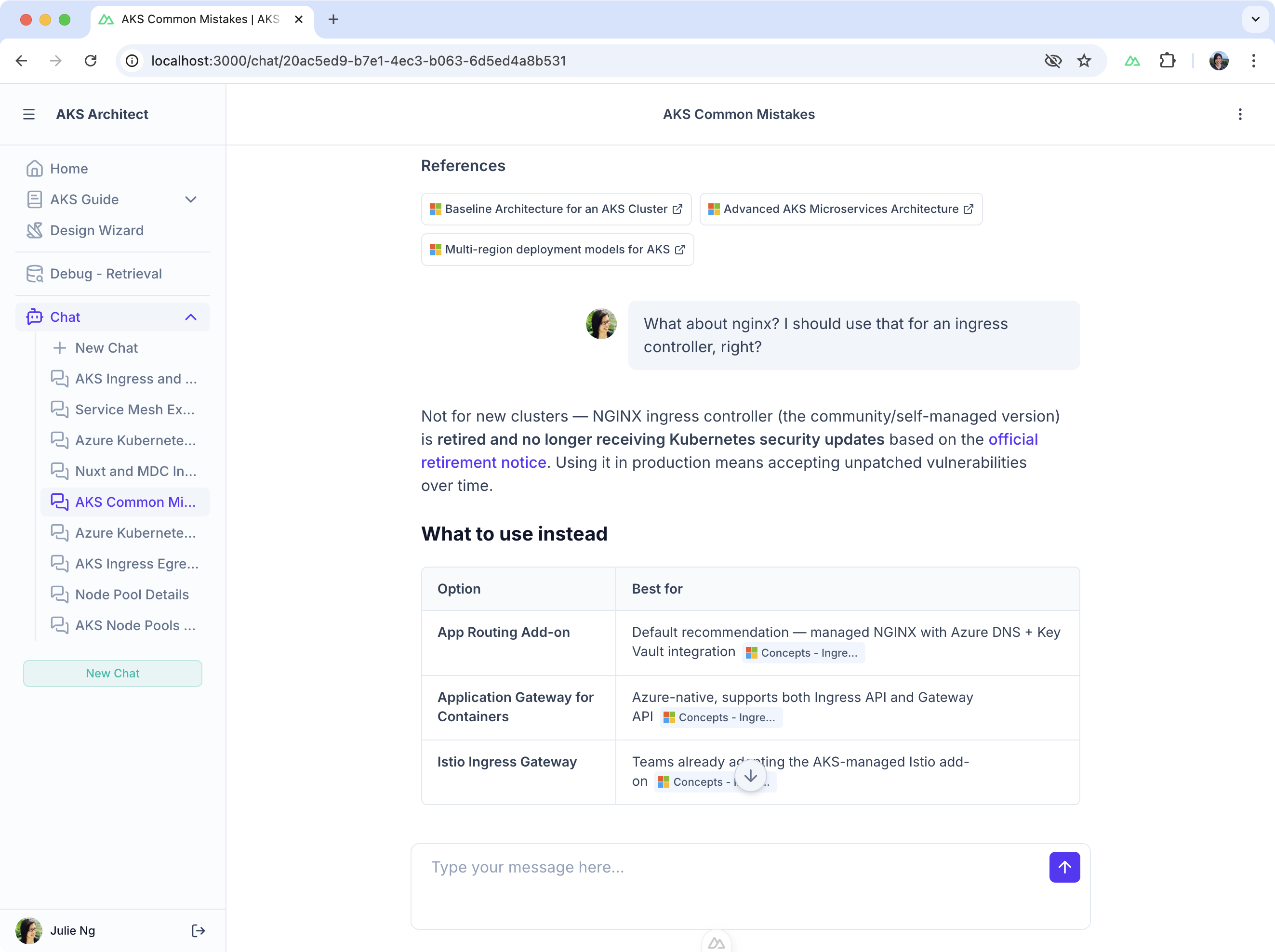Open the 'AKS Ingress and ...' chat
Image resolution: width=1275 pixels, height=952 pixels.
coord(125,379)
